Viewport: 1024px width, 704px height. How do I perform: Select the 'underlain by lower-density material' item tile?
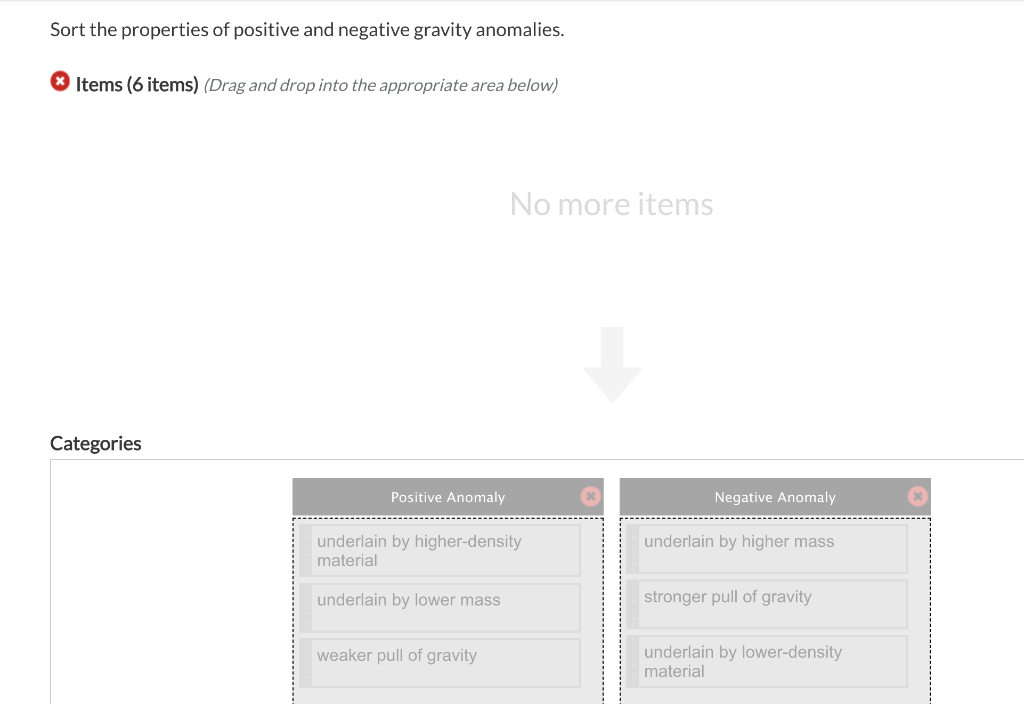coord(770,661)
